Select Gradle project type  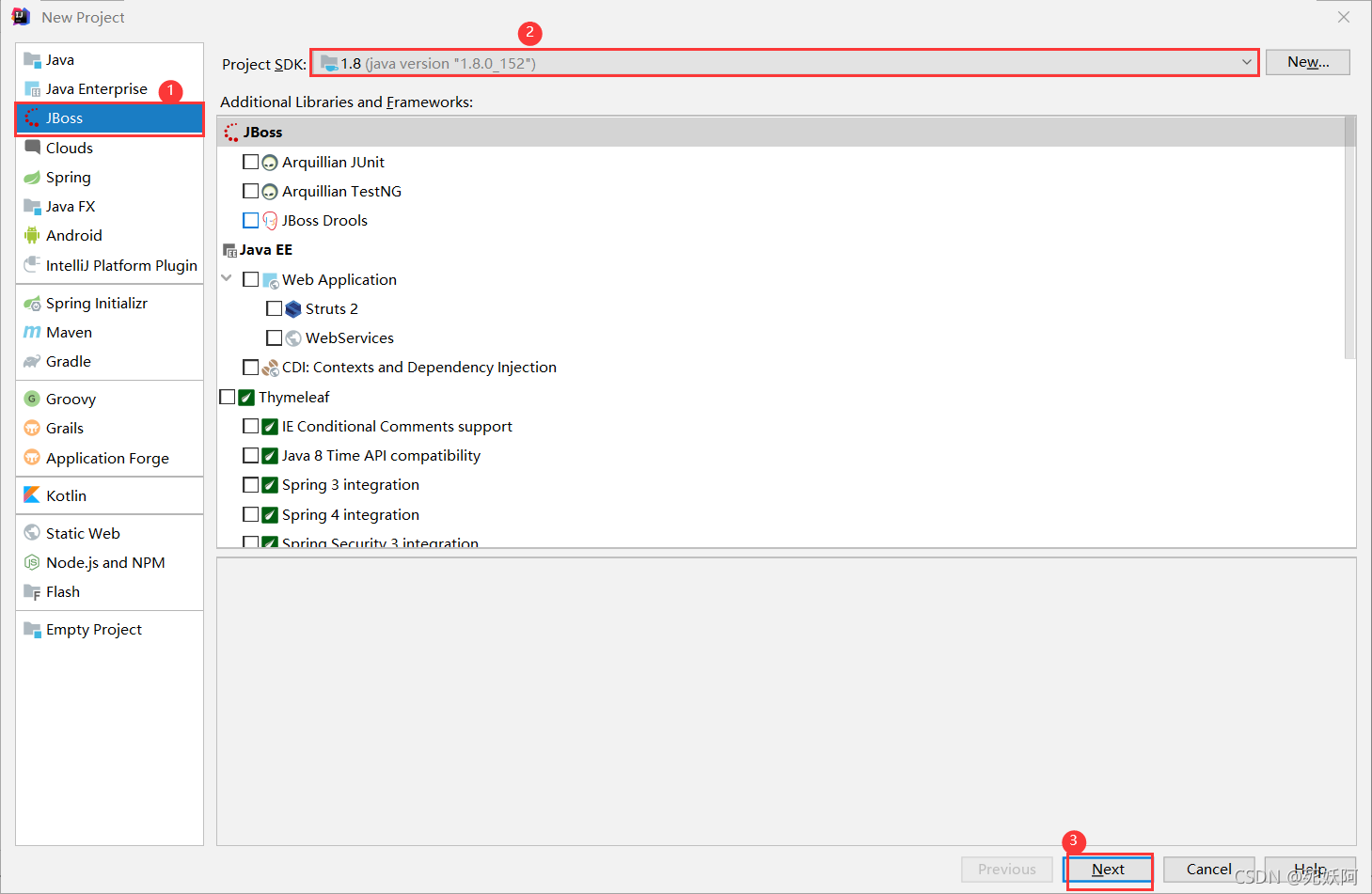[x=109, y=361]
